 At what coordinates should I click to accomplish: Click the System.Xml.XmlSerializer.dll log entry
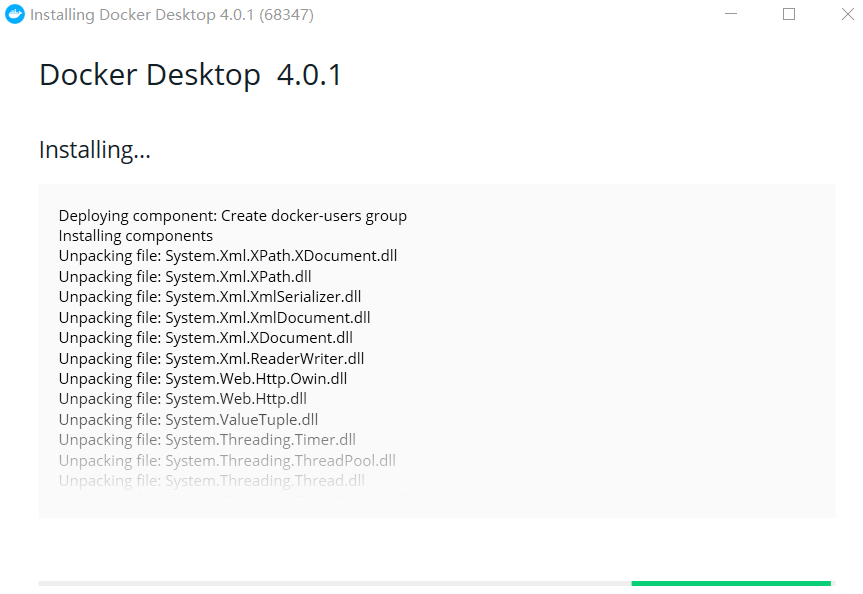(210, 297)
